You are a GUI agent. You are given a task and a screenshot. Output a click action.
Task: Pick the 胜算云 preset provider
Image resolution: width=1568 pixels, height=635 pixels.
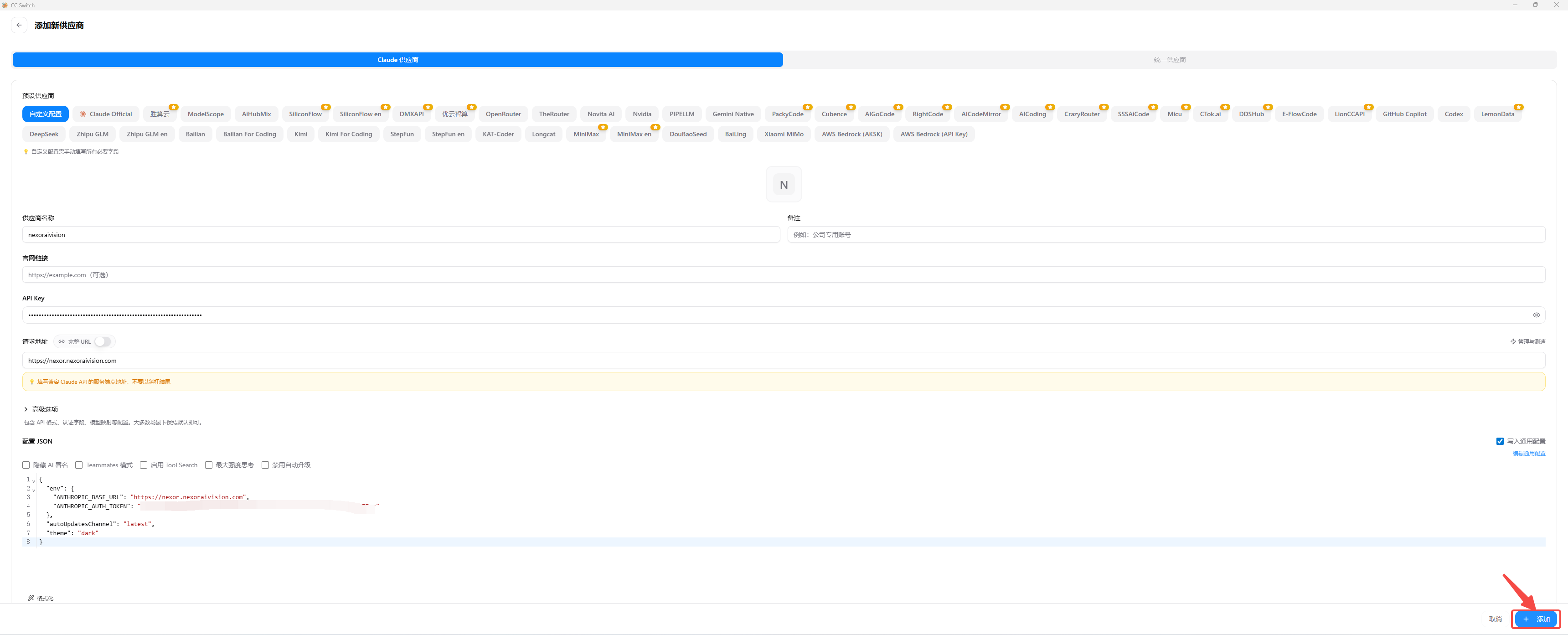160,114
